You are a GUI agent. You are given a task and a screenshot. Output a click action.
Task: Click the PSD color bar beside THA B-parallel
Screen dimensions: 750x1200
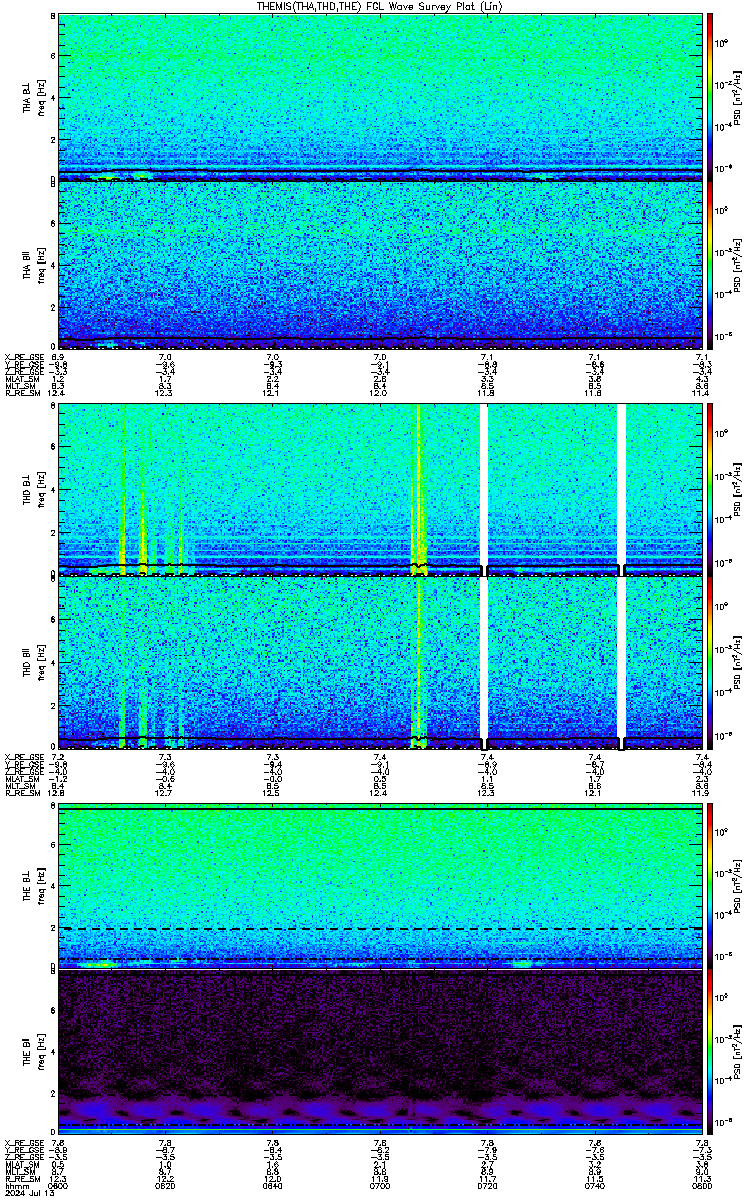click(710, 265)
